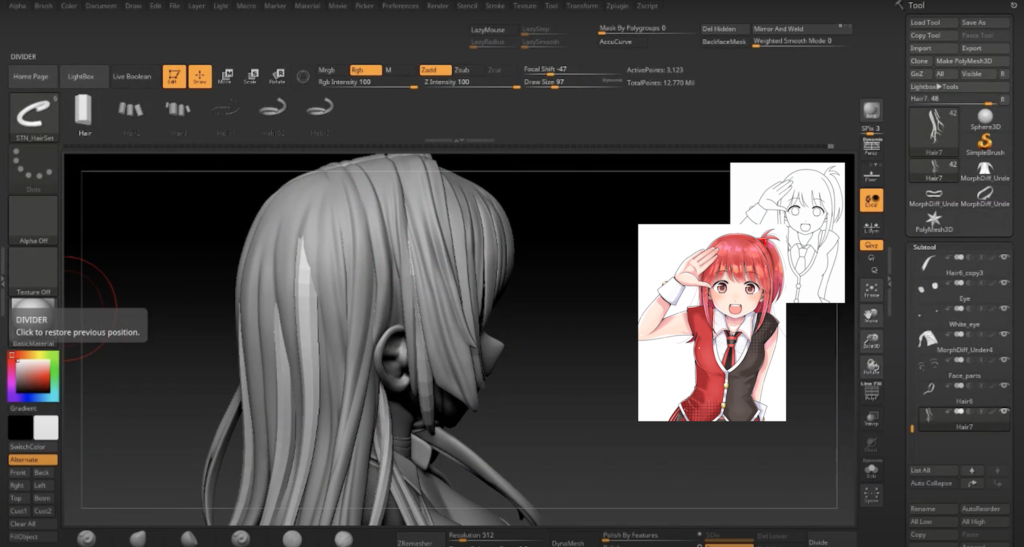Click the Draw Size slider
The height and width of the screenshot is (547, 1024).
[571, 82]
